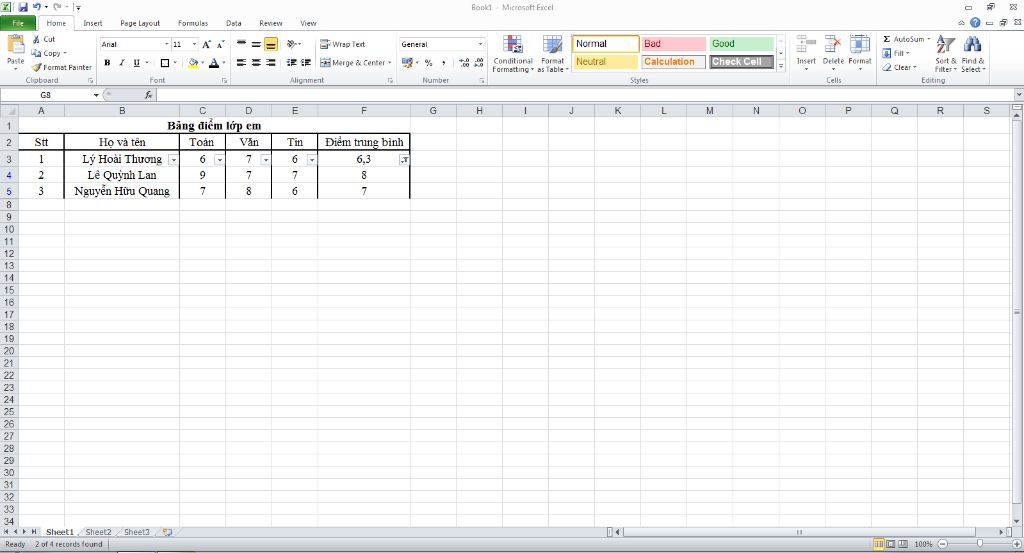Toggle Align Text Left
The image size is (1024, 553).
[x=242, y=63]
